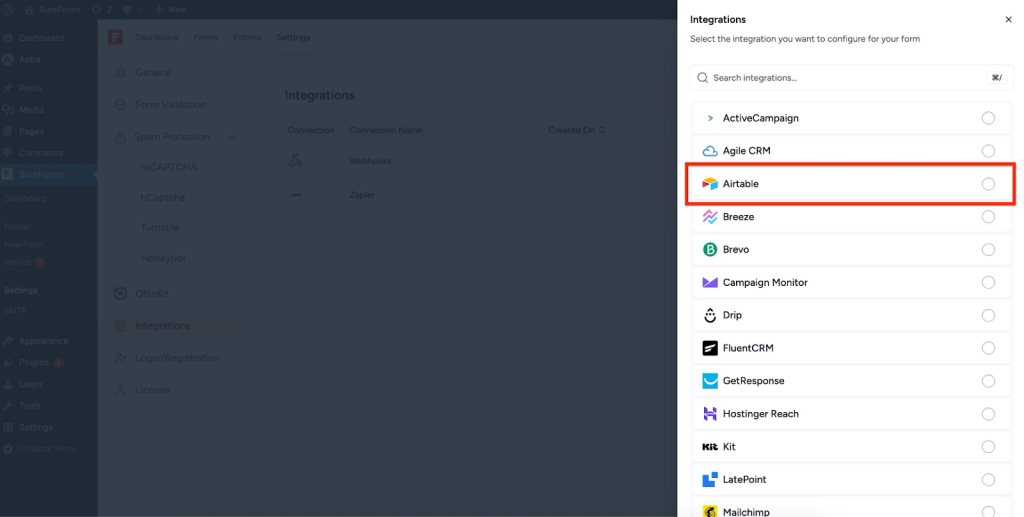The width and height of the screenshot is (1024, 517).
Task: Click the Connection Name column header
Action: pos(385,130)
